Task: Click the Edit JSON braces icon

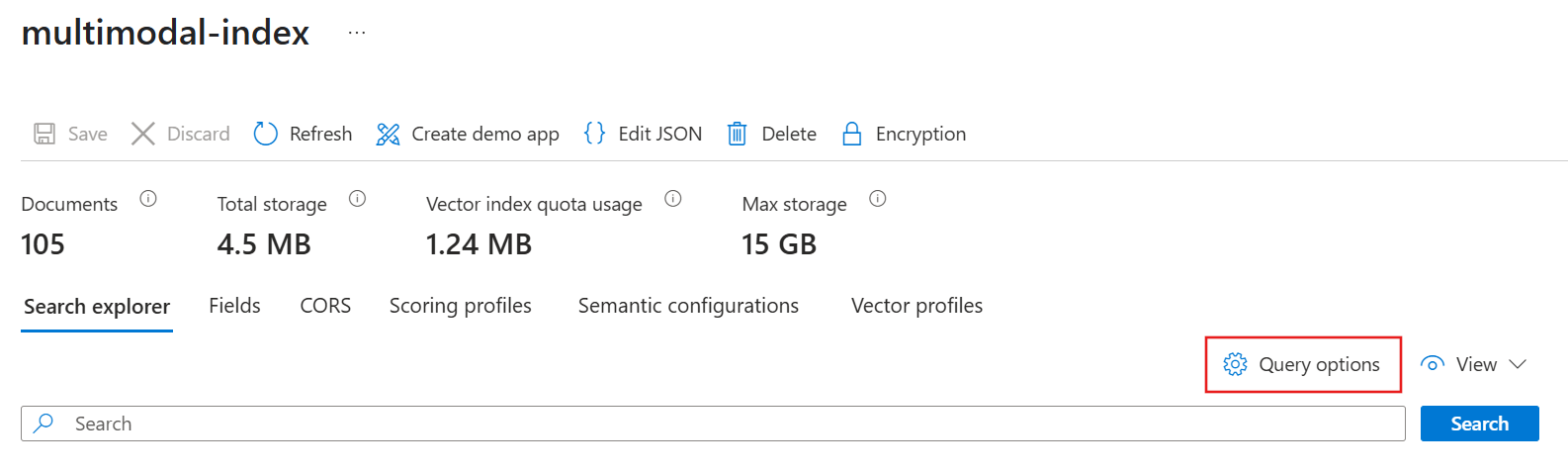Action: point(594,133)
